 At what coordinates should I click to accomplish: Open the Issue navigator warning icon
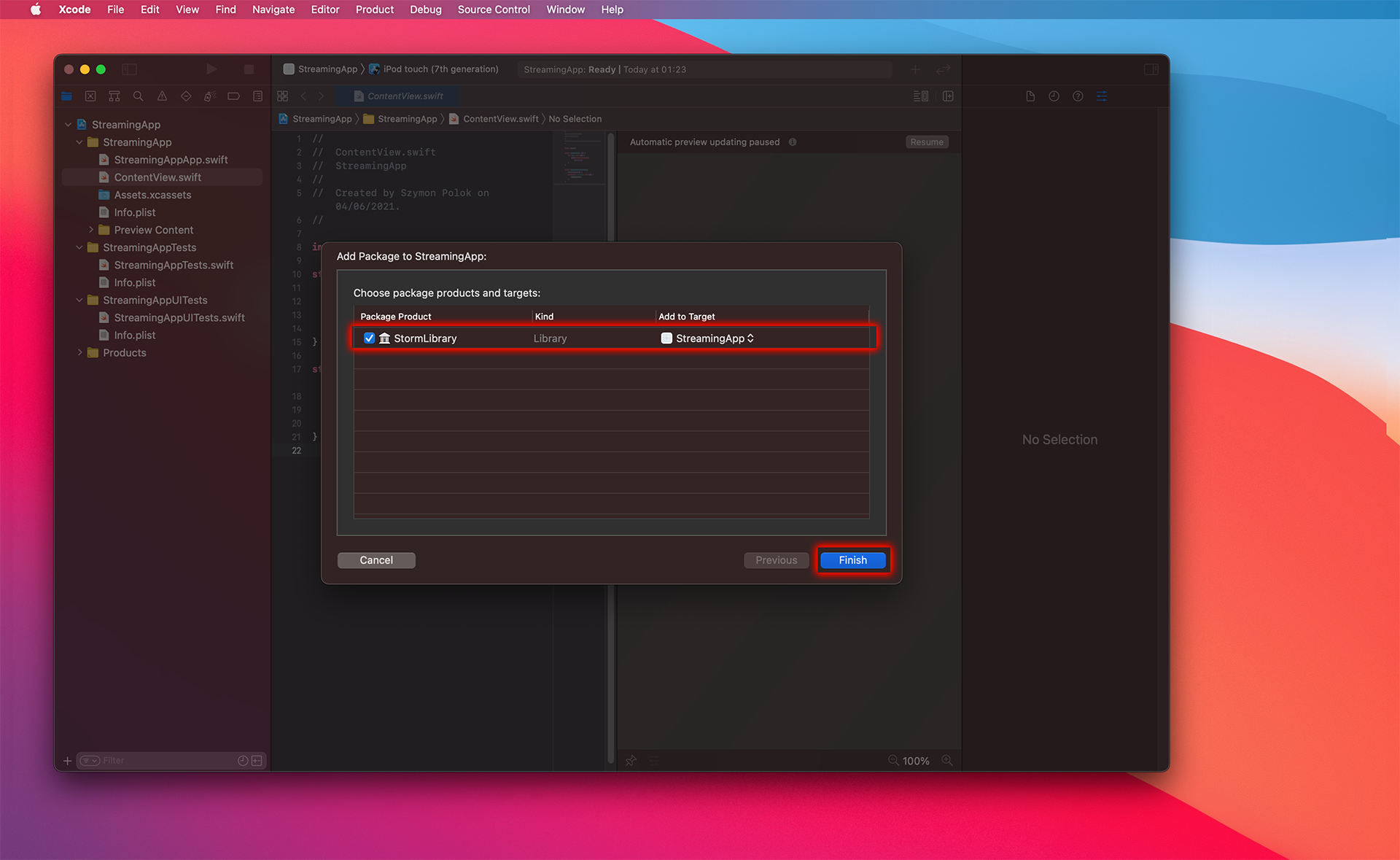click(162, 96)
